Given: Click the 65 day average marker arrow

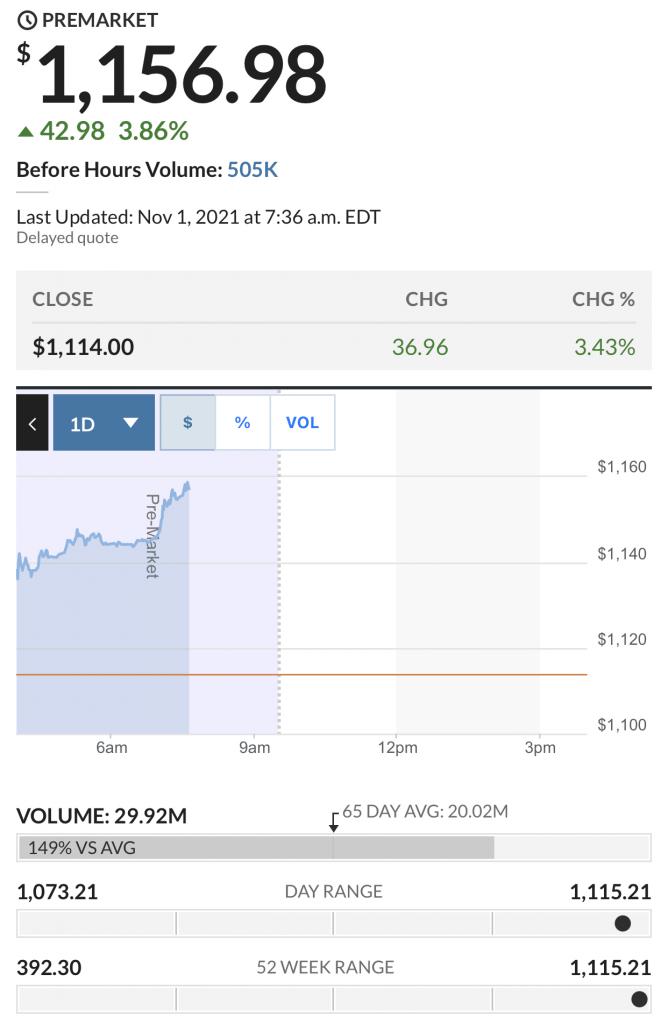Looking at the screenshot, I should (334, 822).
